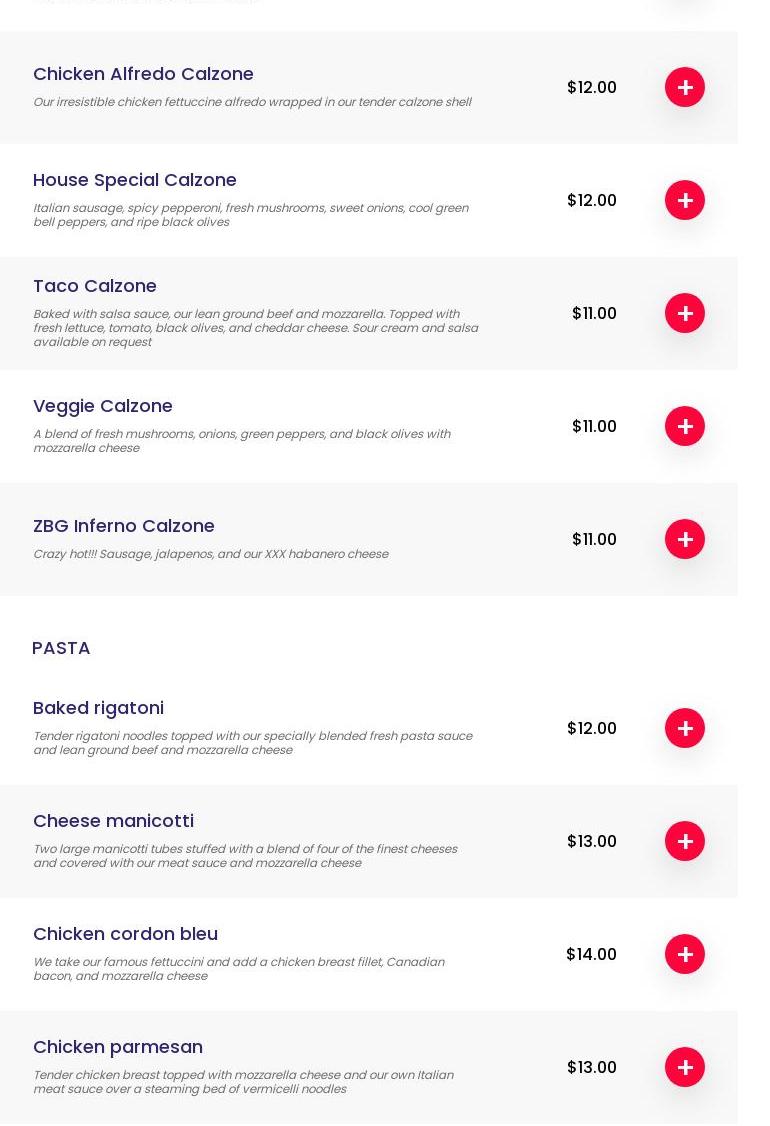Open Veggie Calzone item details
The height and width of the screenshot is (1126, 770).
(103, 406)
